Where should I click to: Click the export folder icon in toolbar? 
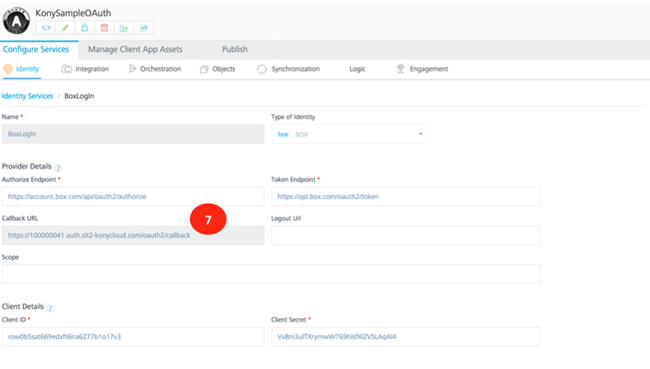coord(124,28)
